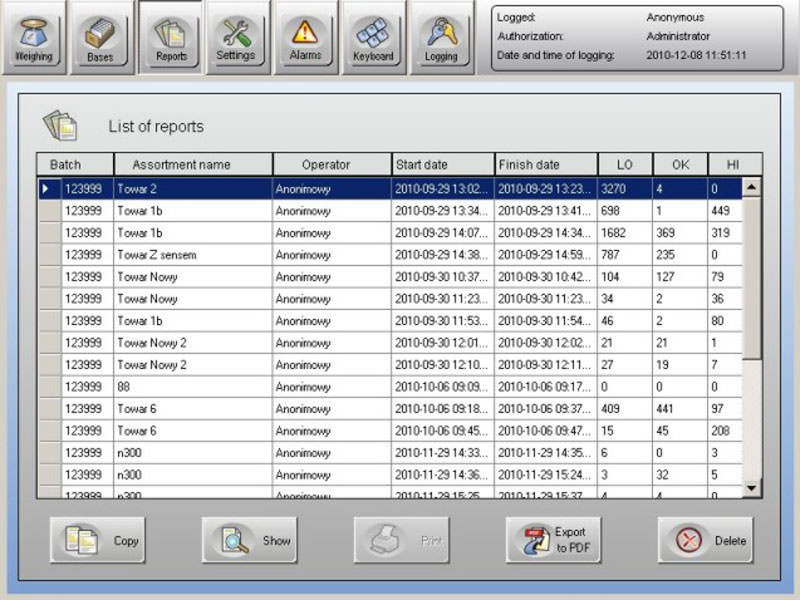Export the report to PDF

pyautogui.click(x=553, y=539)
